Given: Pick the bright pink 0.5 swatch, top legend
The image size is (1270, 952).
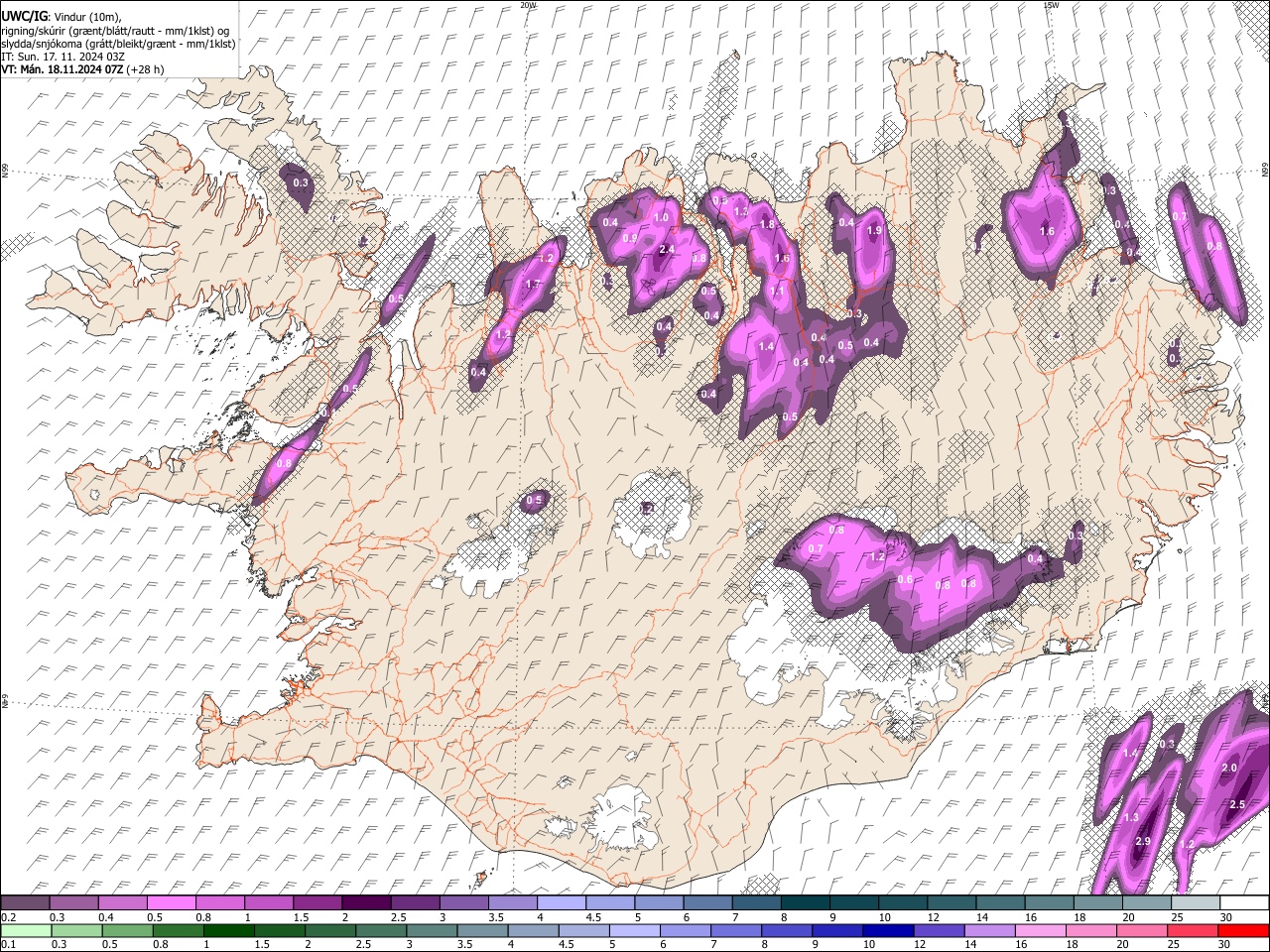Looking at the screenshot, I should (170, 902).
